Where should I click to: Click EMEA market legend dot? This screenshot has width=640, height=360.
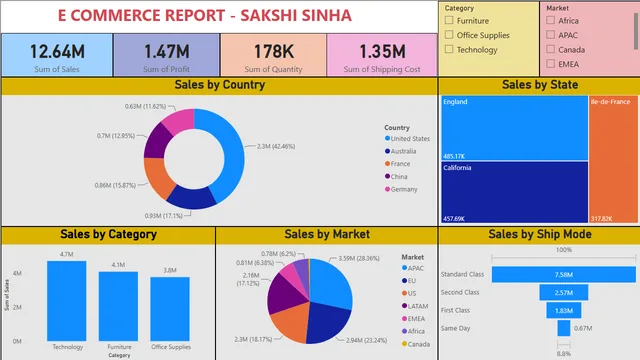(x=404, y=318)
